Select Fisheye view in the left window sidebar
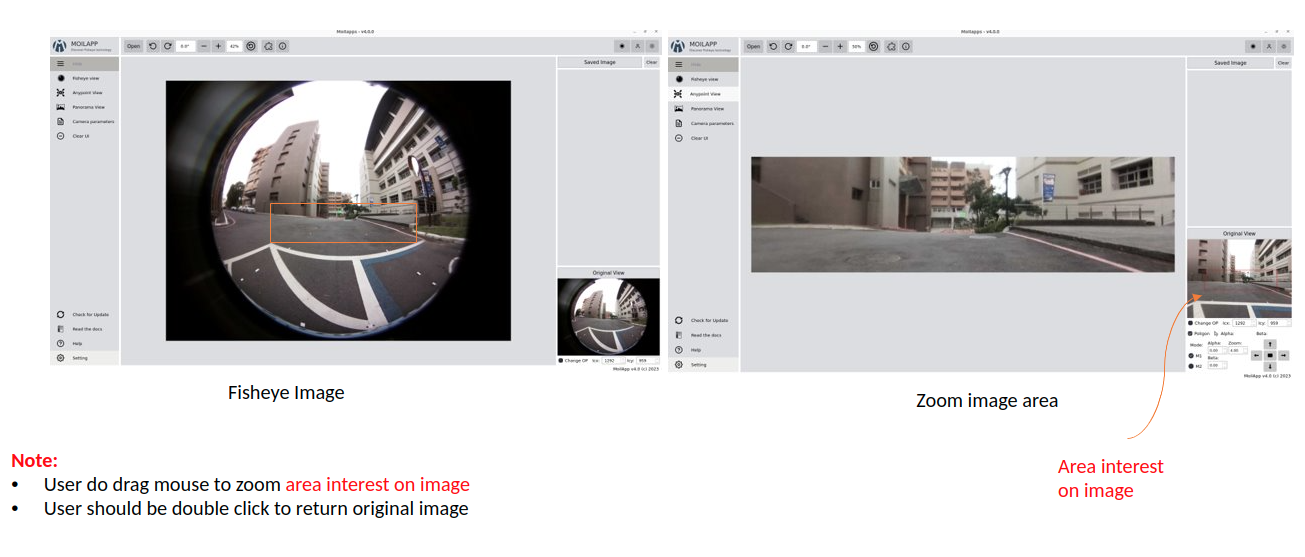Viewport: 1305px width, 557px height. 85,77
